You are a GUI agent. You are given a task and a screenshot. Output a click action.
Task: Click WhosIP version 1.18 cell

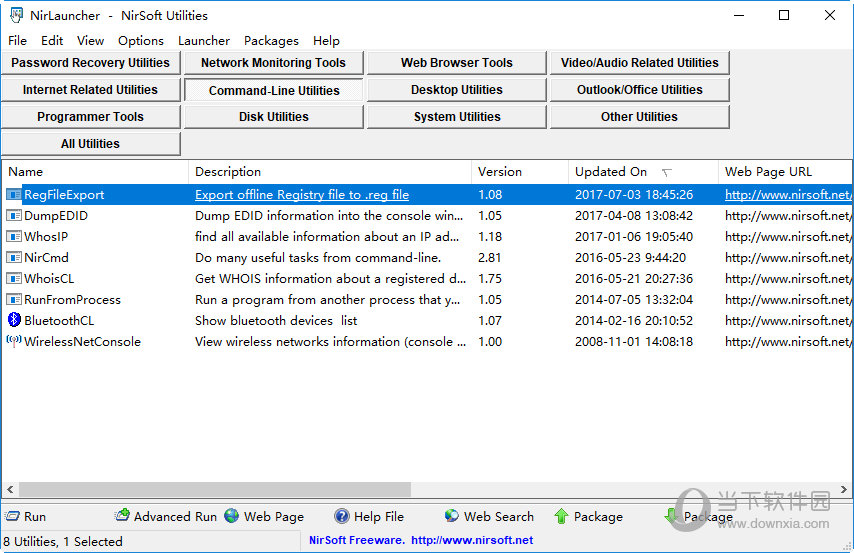(490, 236)
